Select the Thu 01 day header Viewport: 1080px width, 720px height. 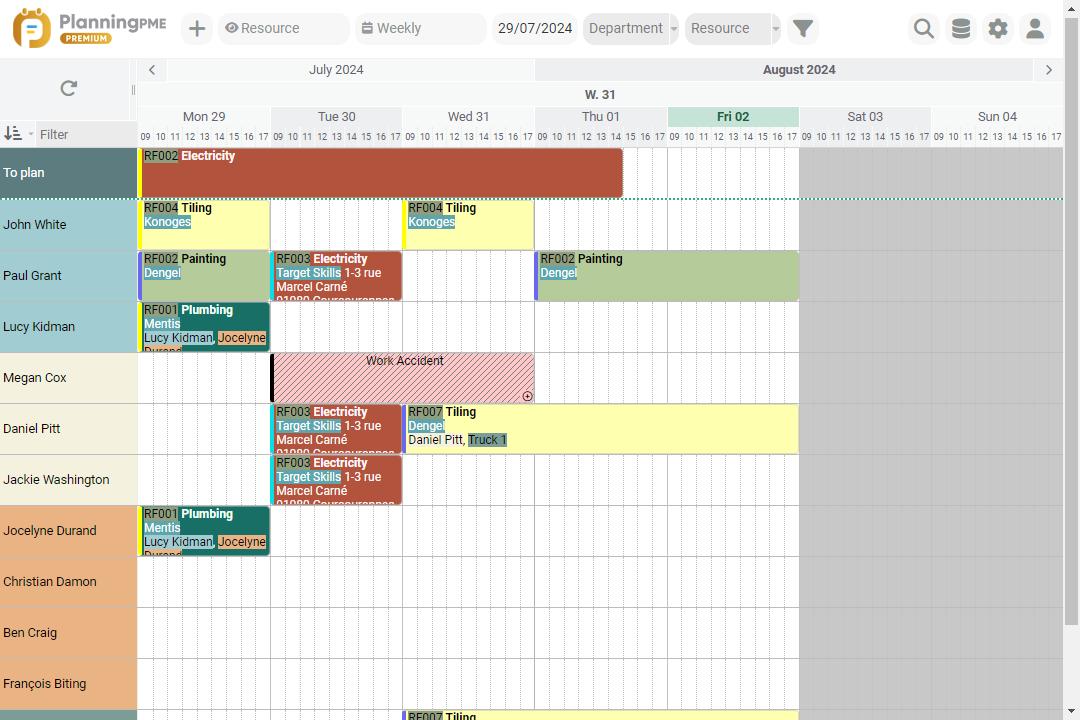(601, 116)
